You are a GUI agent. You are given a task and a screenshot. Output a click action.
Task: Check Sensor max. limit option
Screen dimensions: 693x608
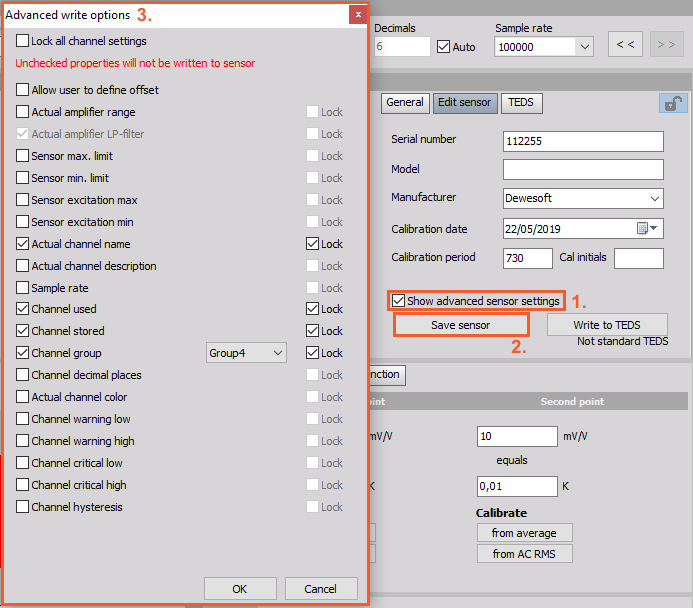[x=23, y=156]
